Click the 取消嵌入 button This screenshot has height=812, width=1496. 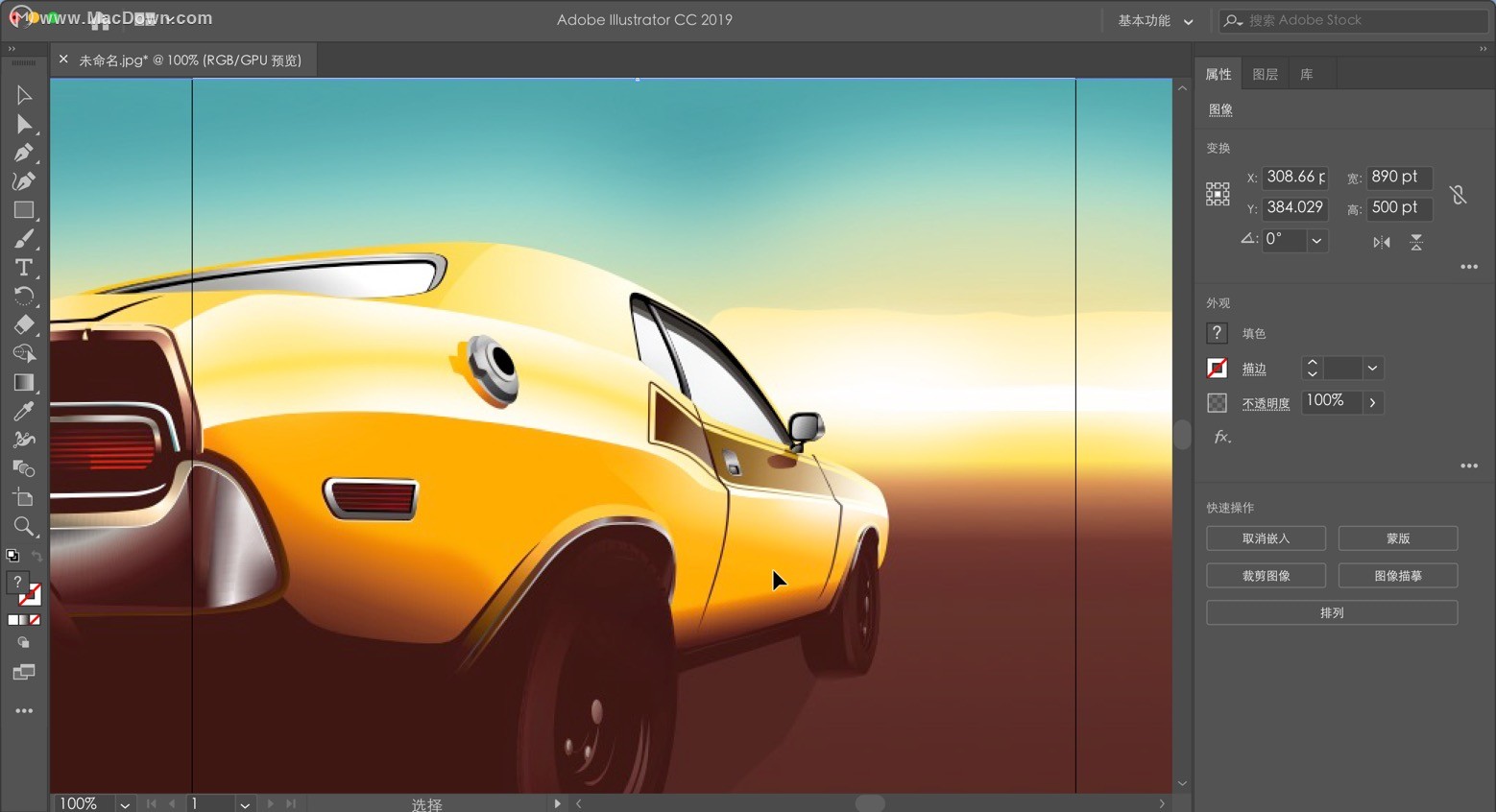(x=1266, y=538)
